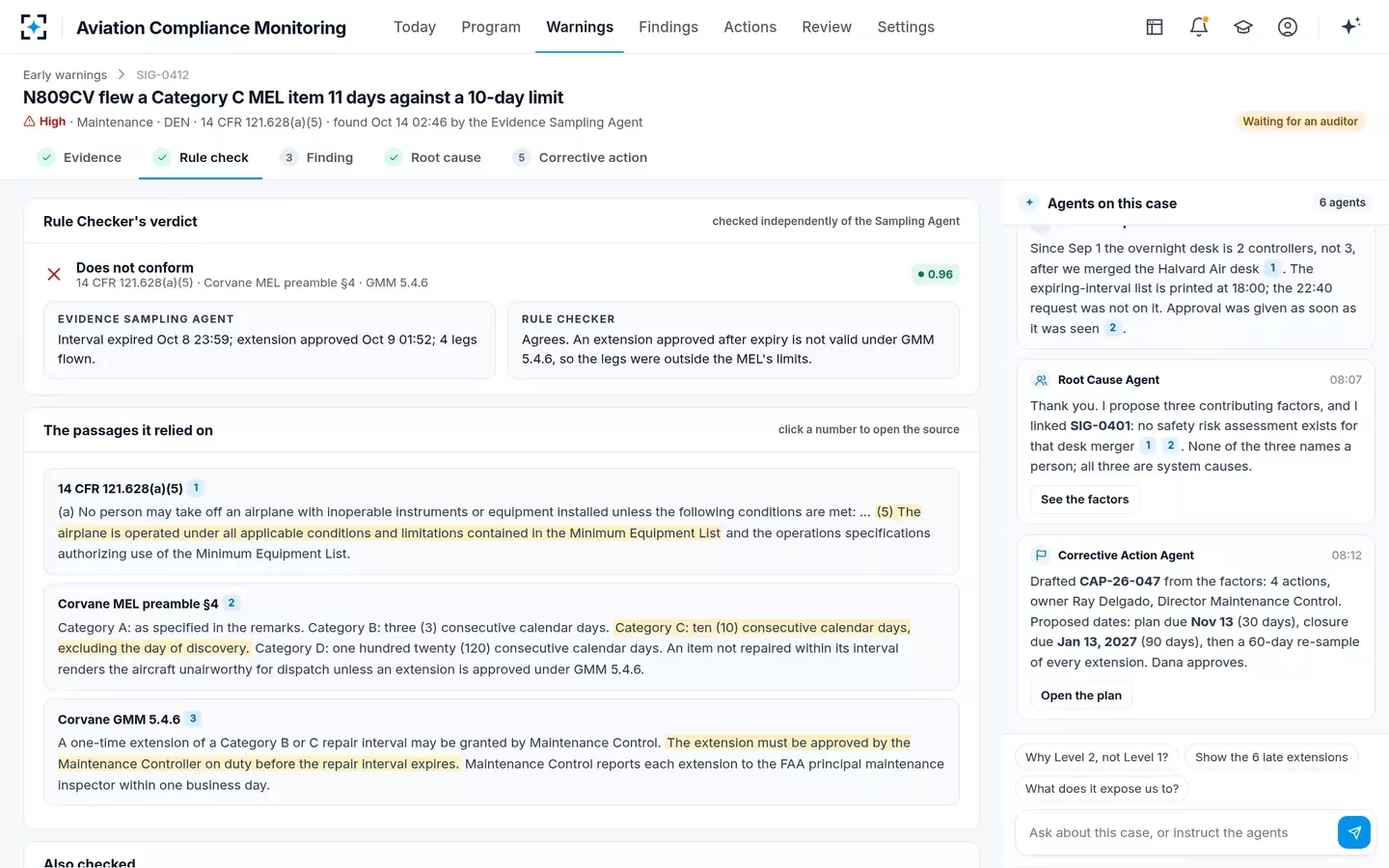1389x868 pixels.
Task: Select the Finding step tab
Action: pyautogui.click(x=317, y=157)
